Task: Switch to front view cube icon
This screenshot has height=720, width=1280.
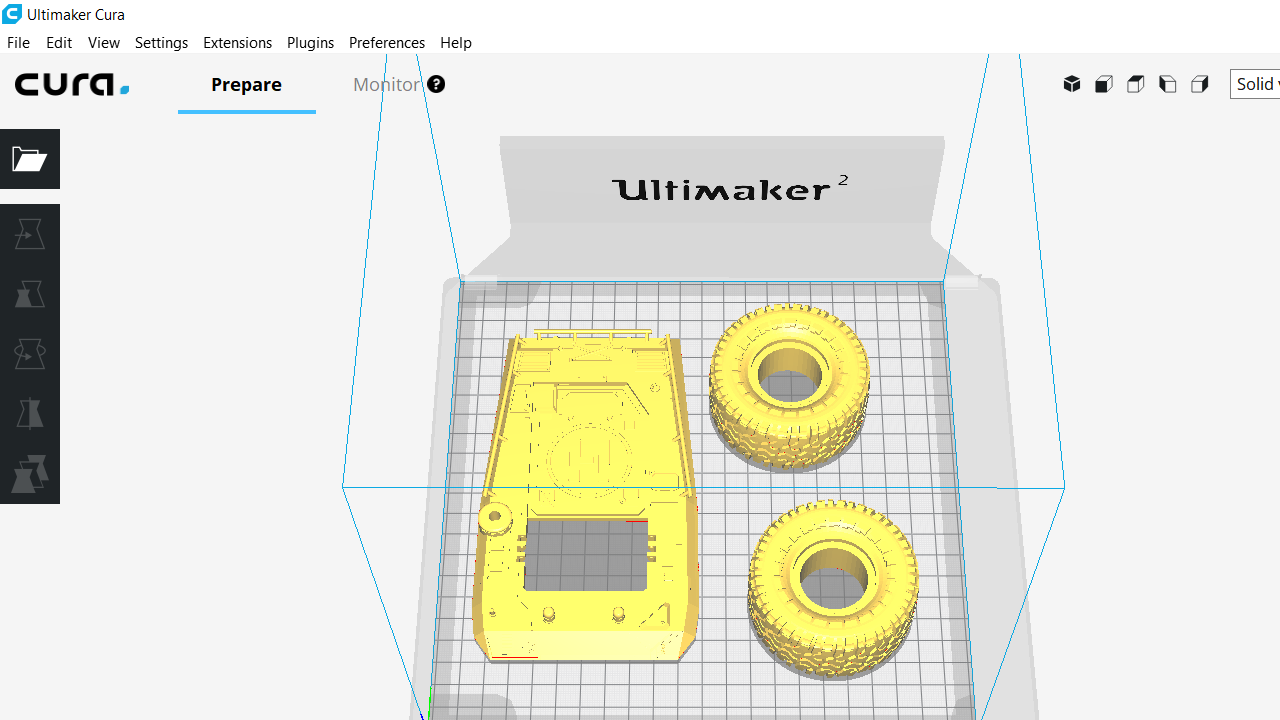Action: (x=1104, y=84)
